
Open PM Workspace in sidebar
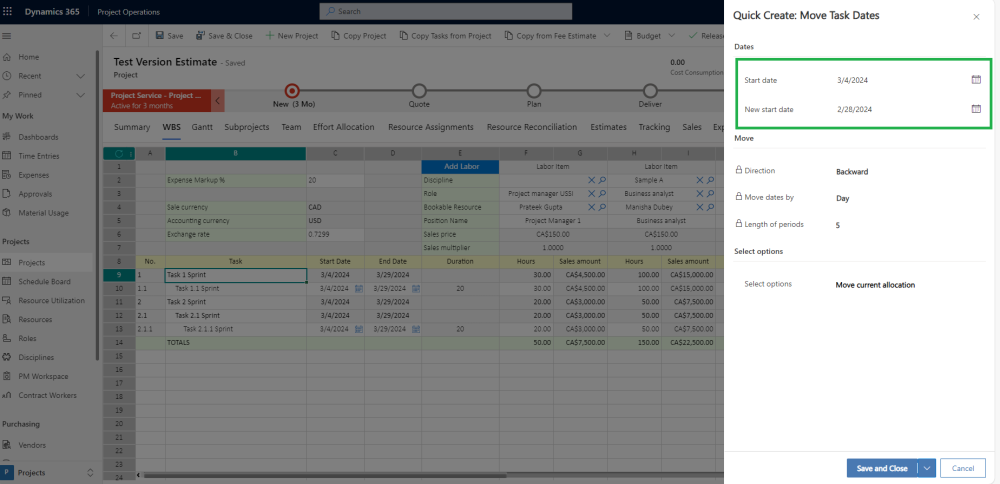(x=43, y=376)
